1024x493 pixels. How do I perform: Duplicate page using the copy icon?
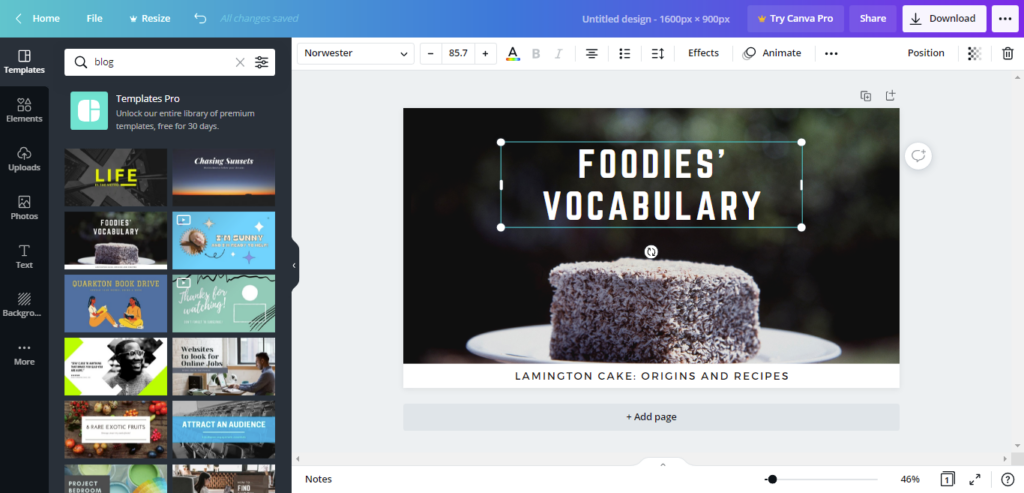865,96
